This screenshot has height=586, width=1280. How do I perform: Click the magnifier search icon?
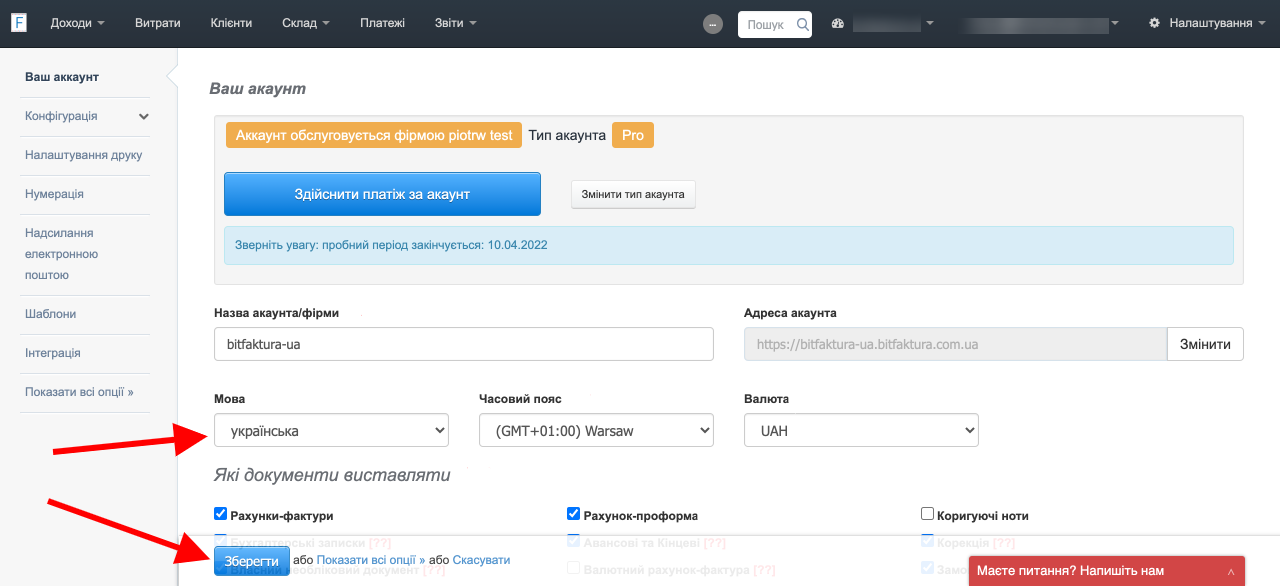point(802,24)
